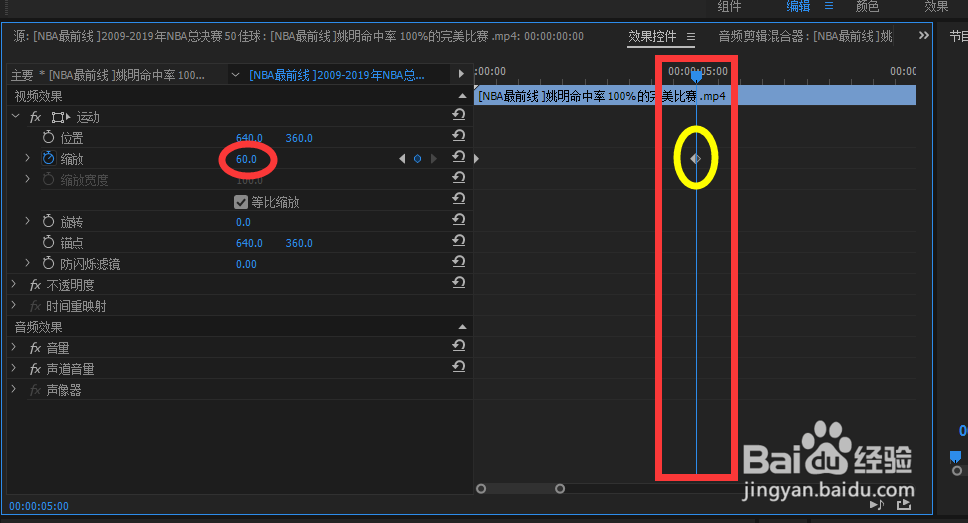Click the blue playhead marker on ruler
This screenshot has height=523, width=968.
pos(696,77)
